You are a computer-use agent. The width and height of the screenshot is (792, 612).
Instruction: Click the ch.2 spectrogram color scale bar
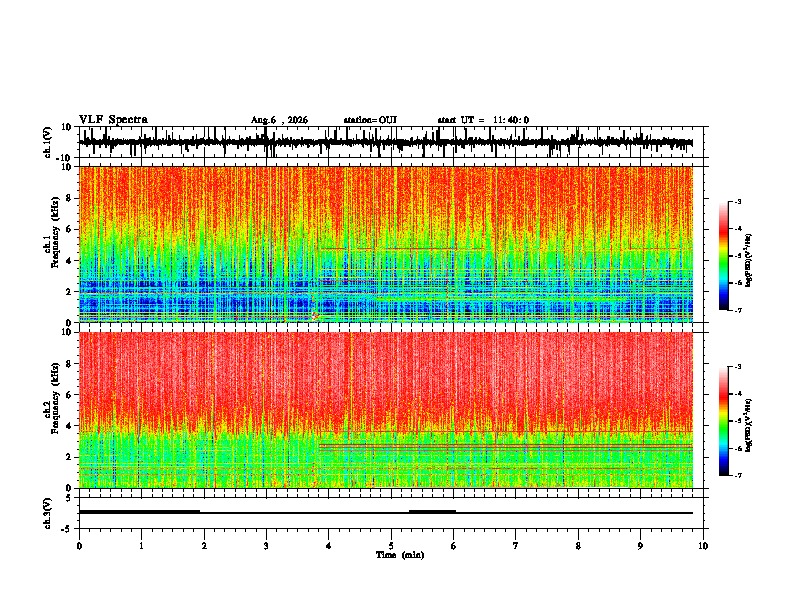tap(724, 421)
